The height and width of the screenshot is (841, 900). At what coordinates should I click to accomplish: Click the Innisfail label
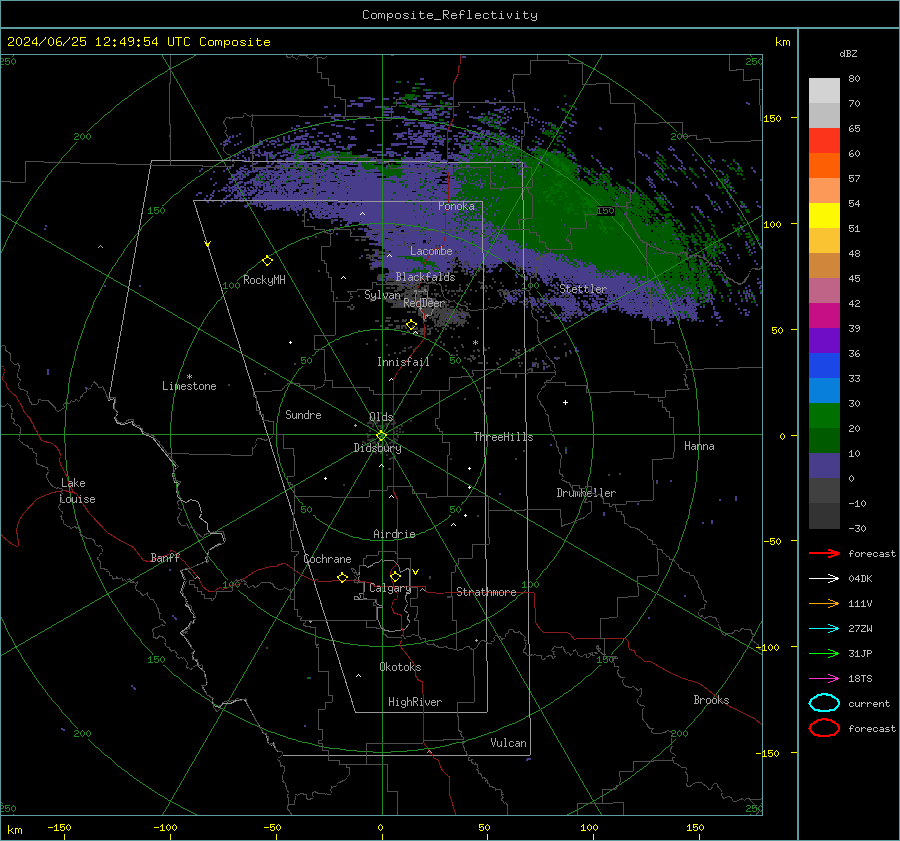coord(403,362)
